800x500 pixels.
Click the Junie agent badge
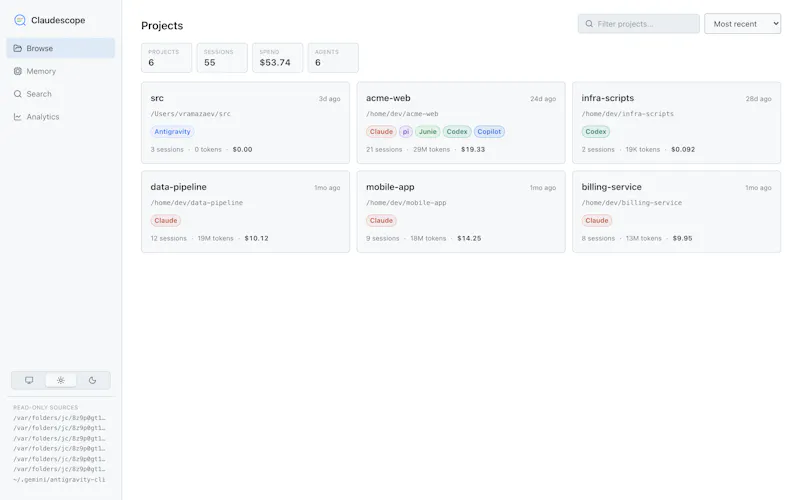(x=428, y=132)
